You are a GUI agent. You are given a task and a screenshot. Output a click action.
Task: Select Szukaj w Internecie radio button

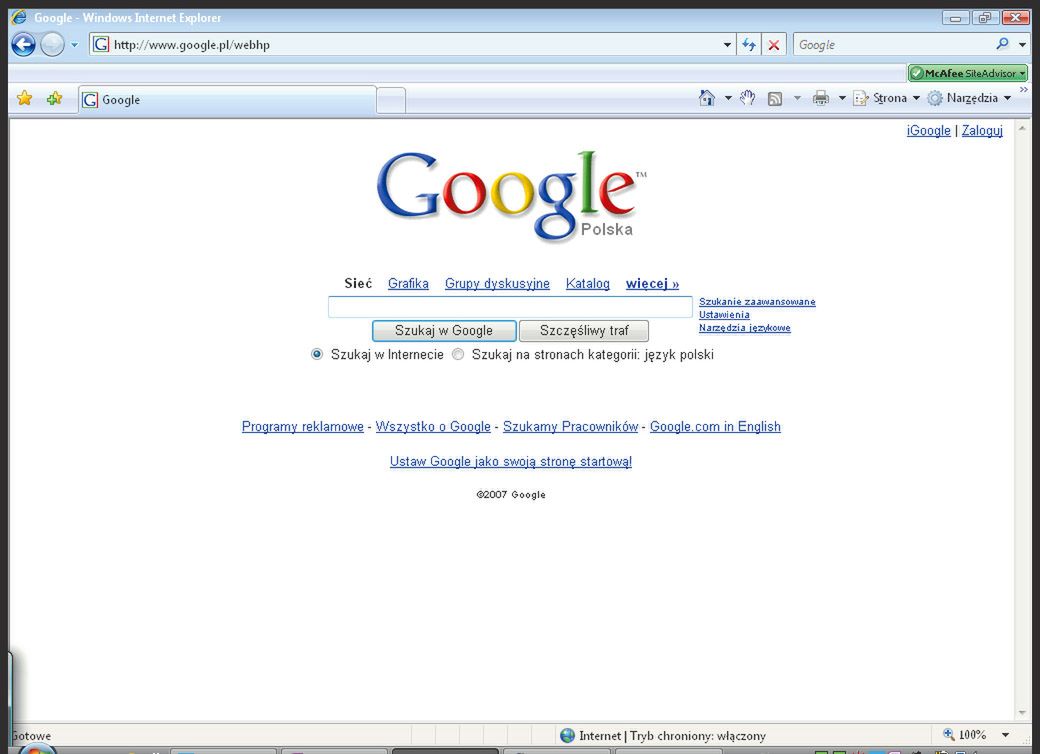[x=317, y=355]
